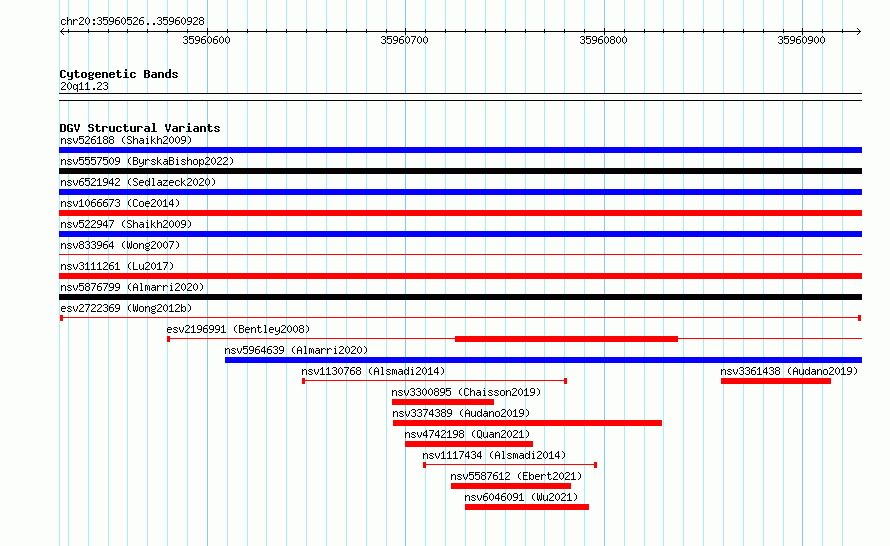Viewport: 890px width, 546px height.
Task: Select the red bar under nsv4742198
Action: [x=469, y=444]
